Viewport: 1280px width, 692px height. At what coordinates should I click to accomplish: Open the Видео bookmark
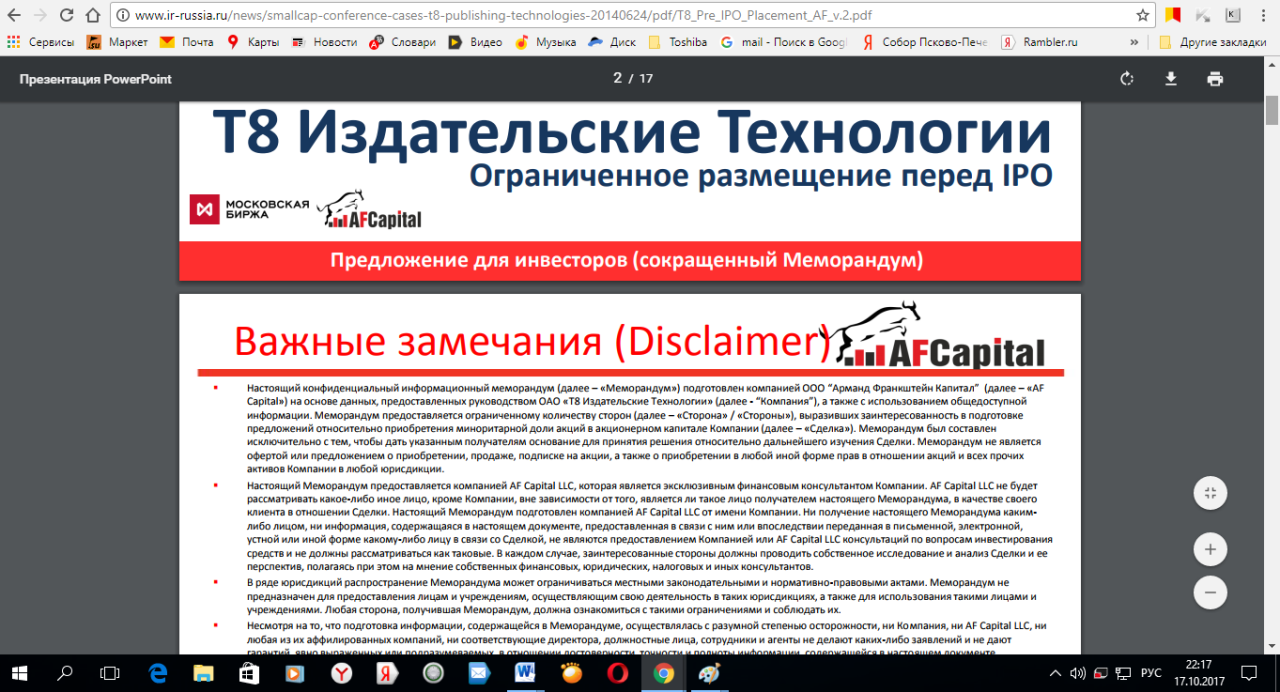point(475,42)
